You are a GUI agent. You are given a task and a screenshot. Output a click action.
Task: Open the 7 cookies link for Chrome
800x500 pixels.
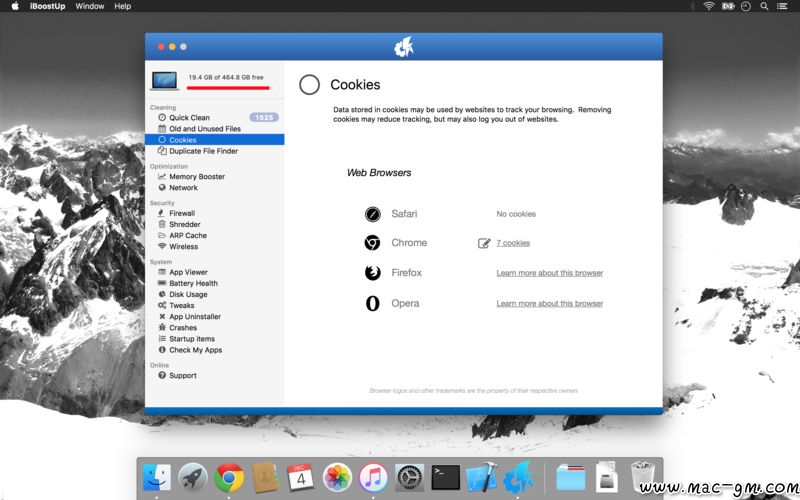pos(513,243)
